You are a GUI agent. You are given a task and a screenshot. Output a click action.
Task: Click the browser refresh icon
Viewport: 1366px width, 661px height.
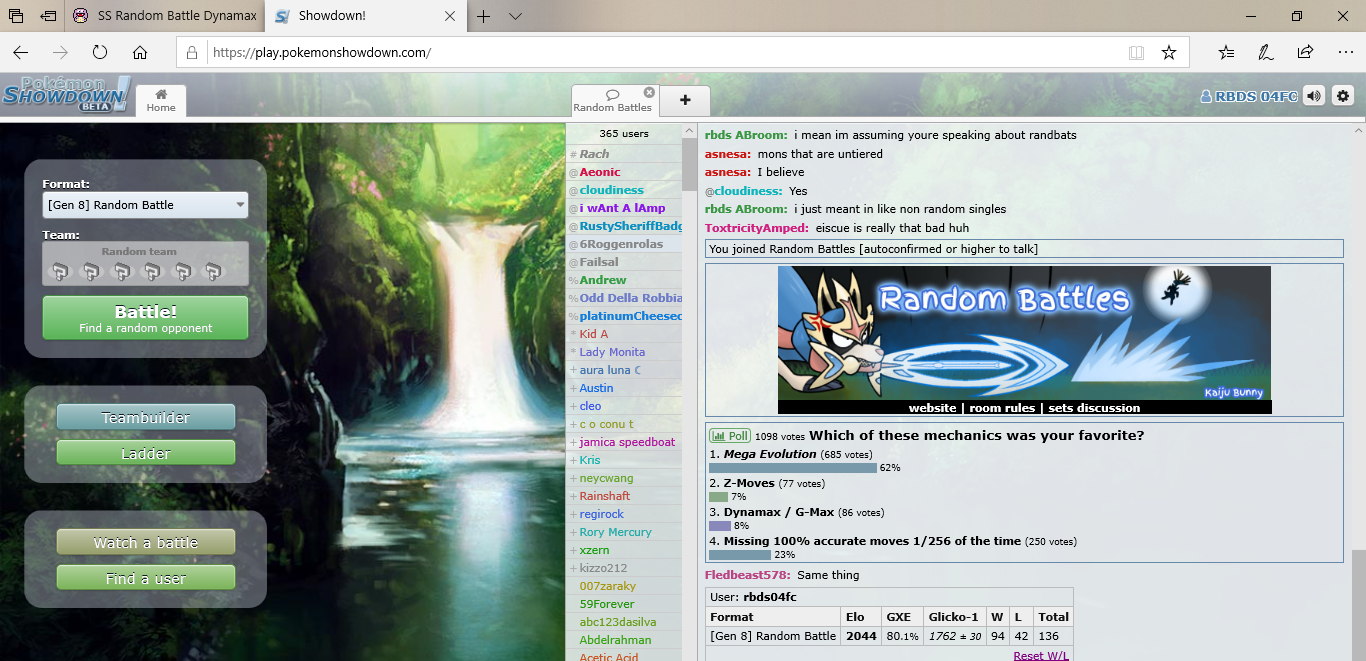(x=99, y=52)
